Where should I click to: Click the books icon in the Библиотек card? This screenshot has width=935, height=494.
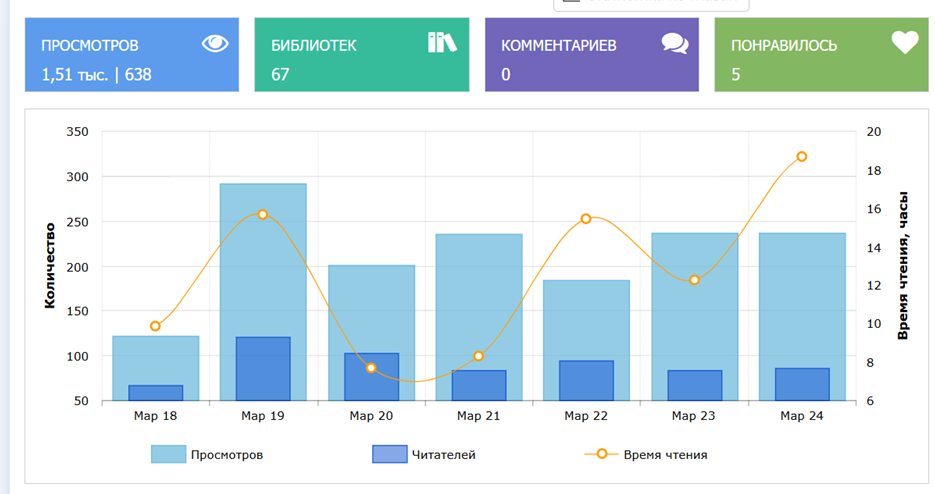pyautogui.click(x=442, y=42)
